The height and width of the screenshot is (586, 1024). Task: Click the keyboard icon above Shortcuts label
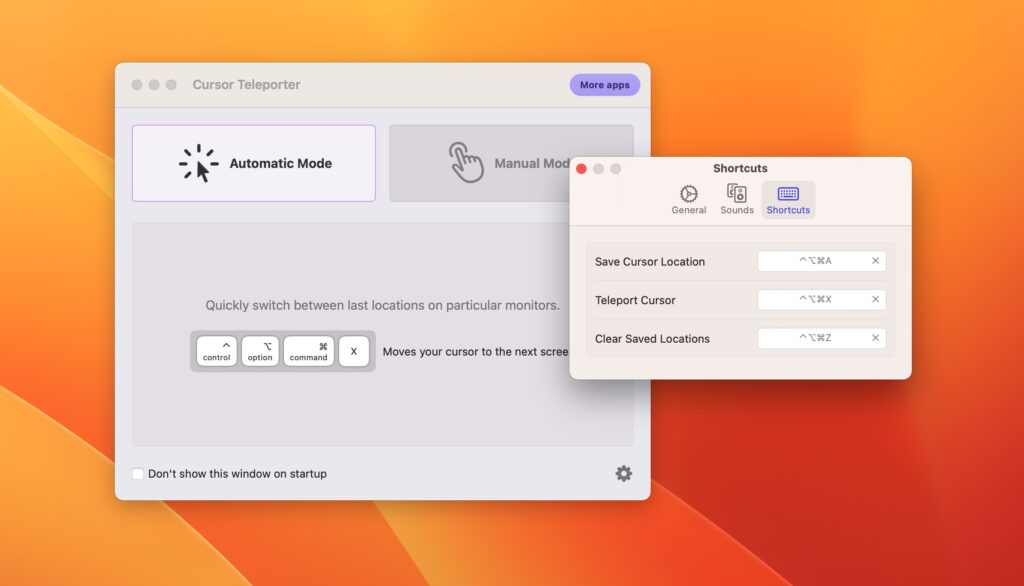pos(788,194)
